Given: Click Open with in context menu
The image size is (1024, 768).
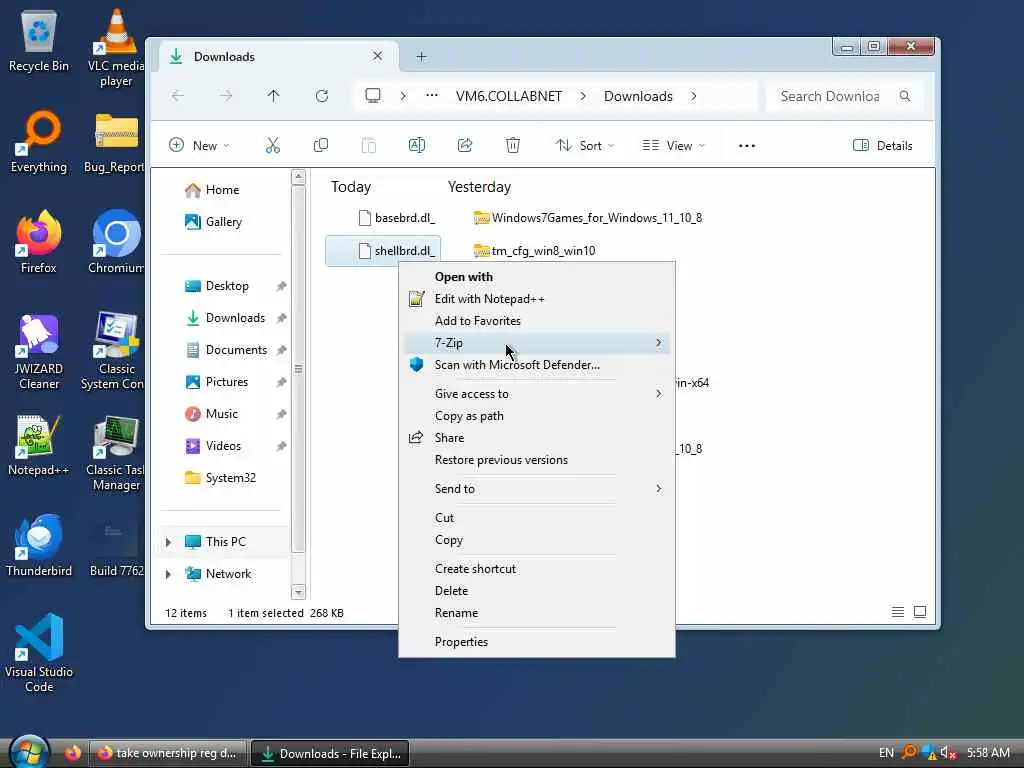Looking at the screenshot, I should 537,277.
